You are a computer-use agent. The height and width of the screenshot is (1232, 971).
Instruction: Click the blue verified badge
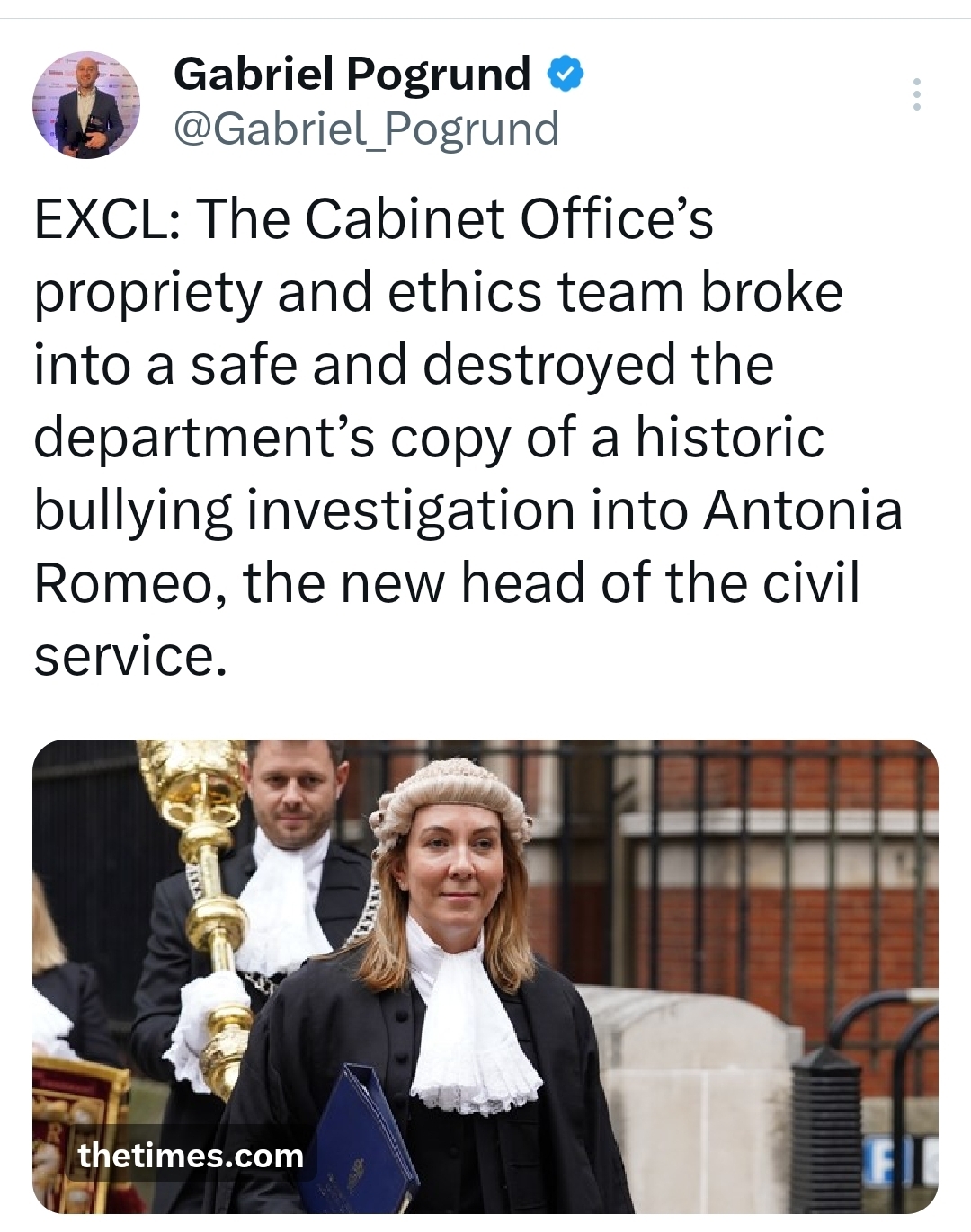pyautogui.click(x=566, y=74)
